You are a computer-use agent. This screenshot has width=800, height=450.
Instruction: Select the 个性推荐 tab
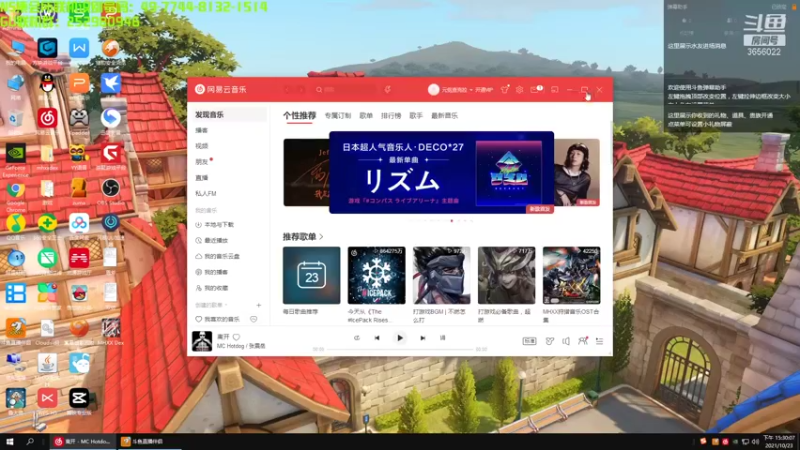point(299,116)
